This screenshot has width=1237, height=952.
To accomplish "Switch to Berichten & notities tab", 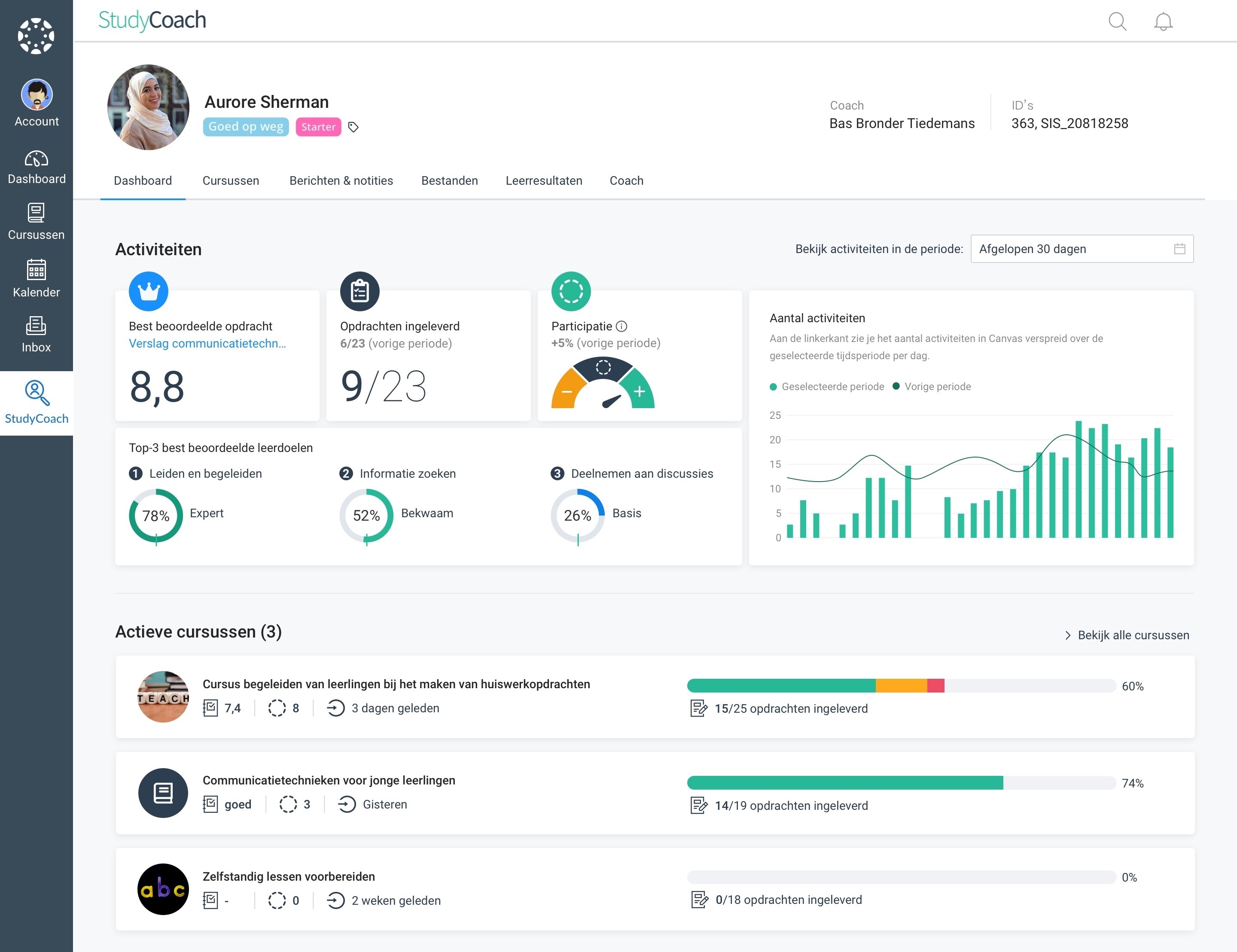I will pyautogui.click(x=341, y=181).
